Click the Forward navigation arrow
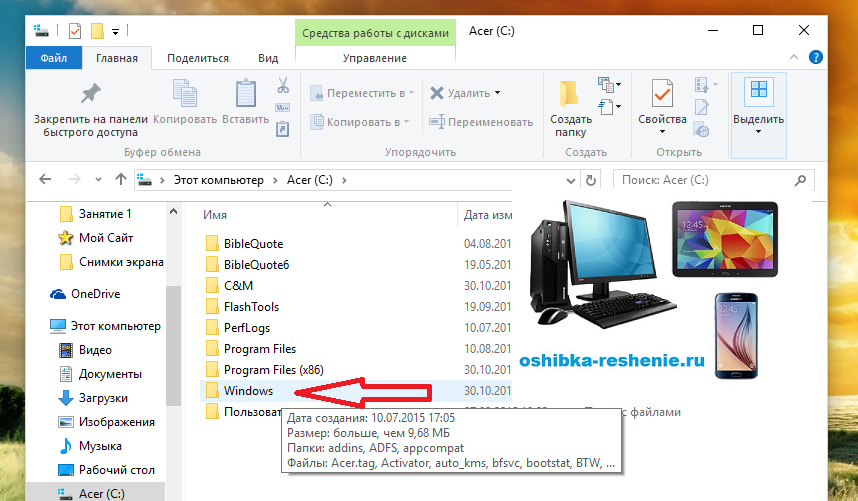 point(74,179)
